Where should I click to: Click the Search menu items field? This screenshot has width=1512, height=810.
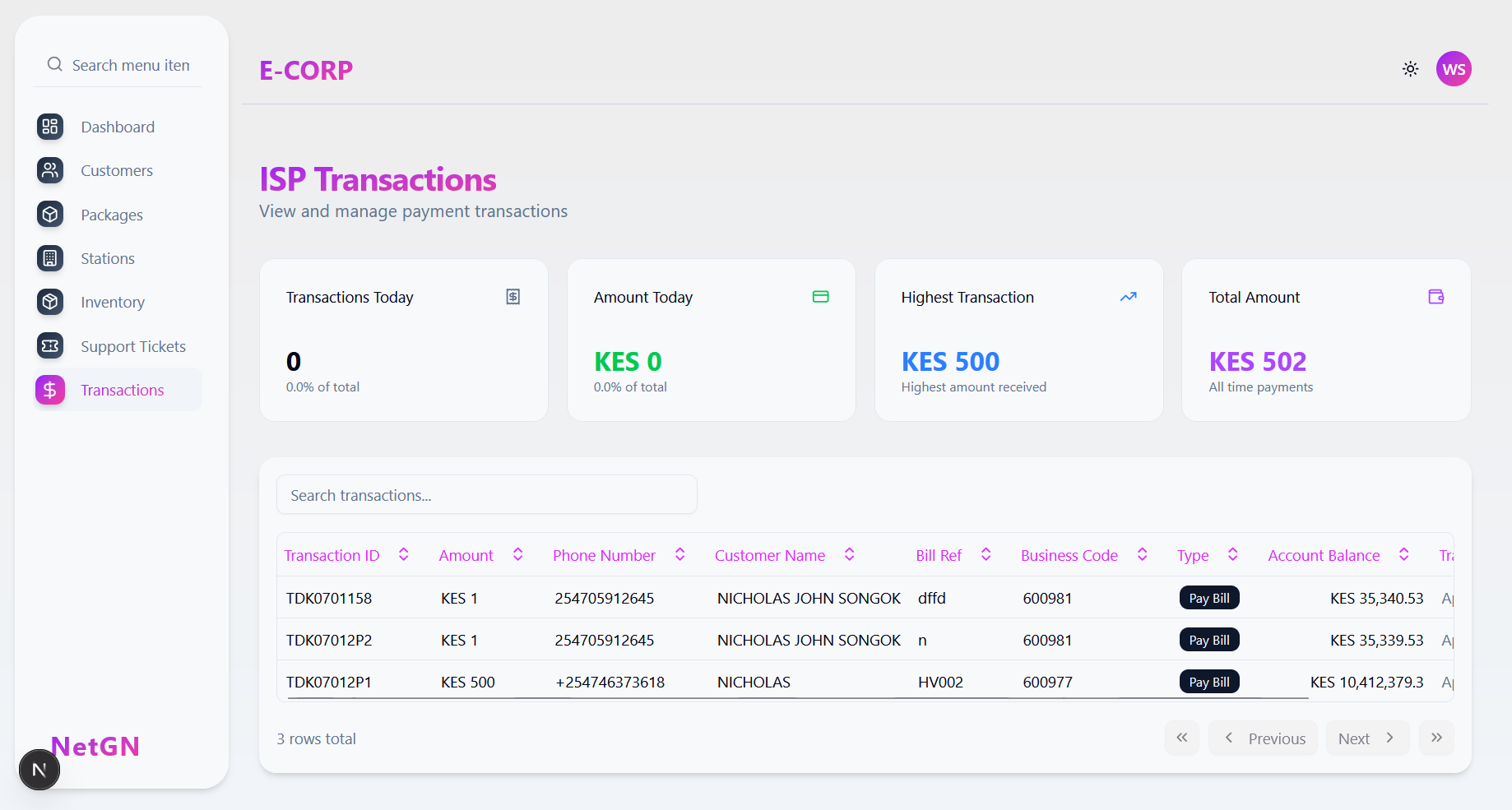131,65
